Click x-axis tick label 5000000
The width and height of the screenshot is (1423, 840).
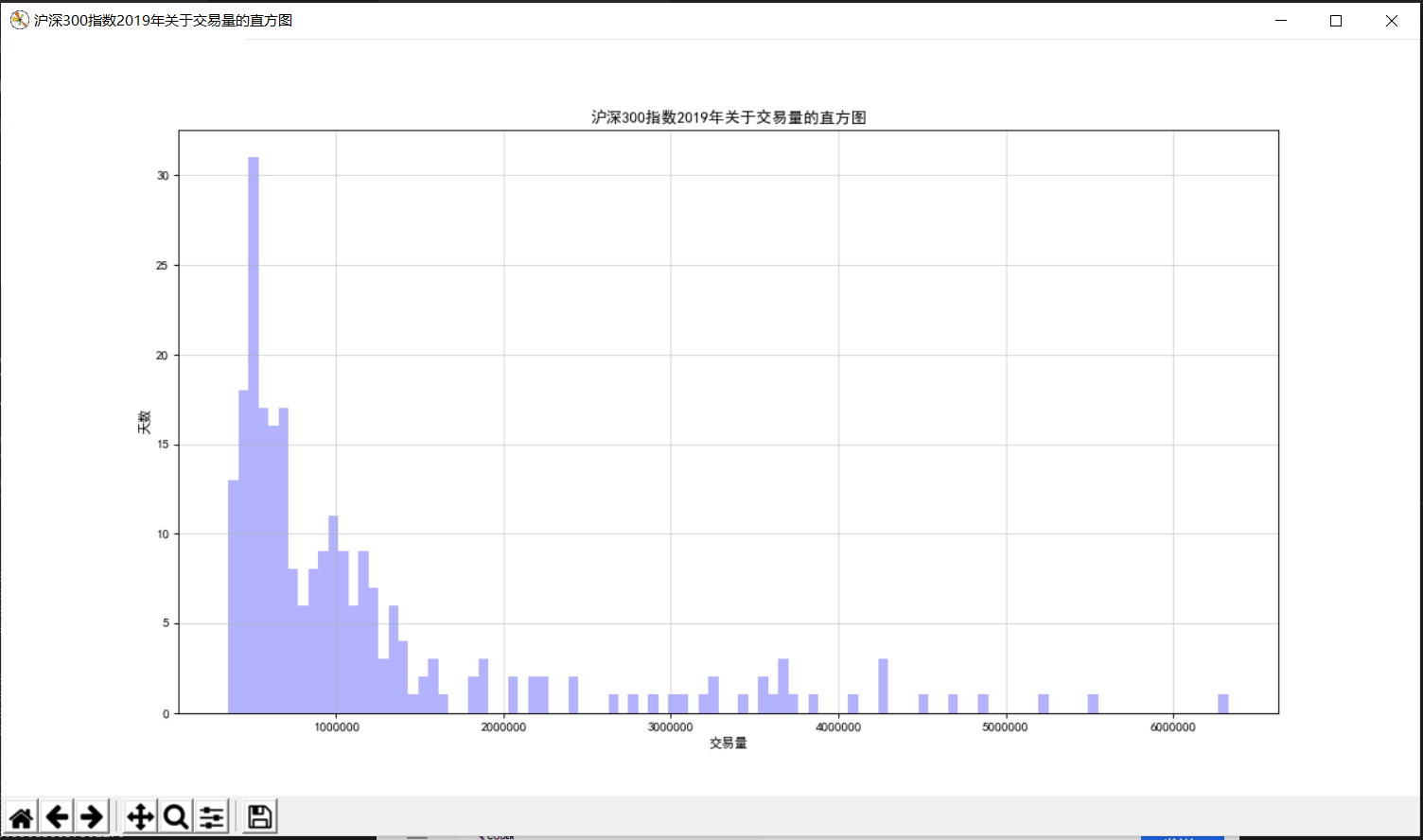click(1006, 727)
